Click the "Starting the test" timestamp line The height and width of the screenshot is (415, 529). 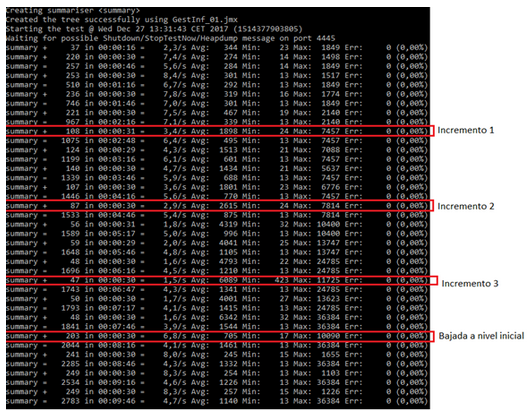[x=154, y=29]
